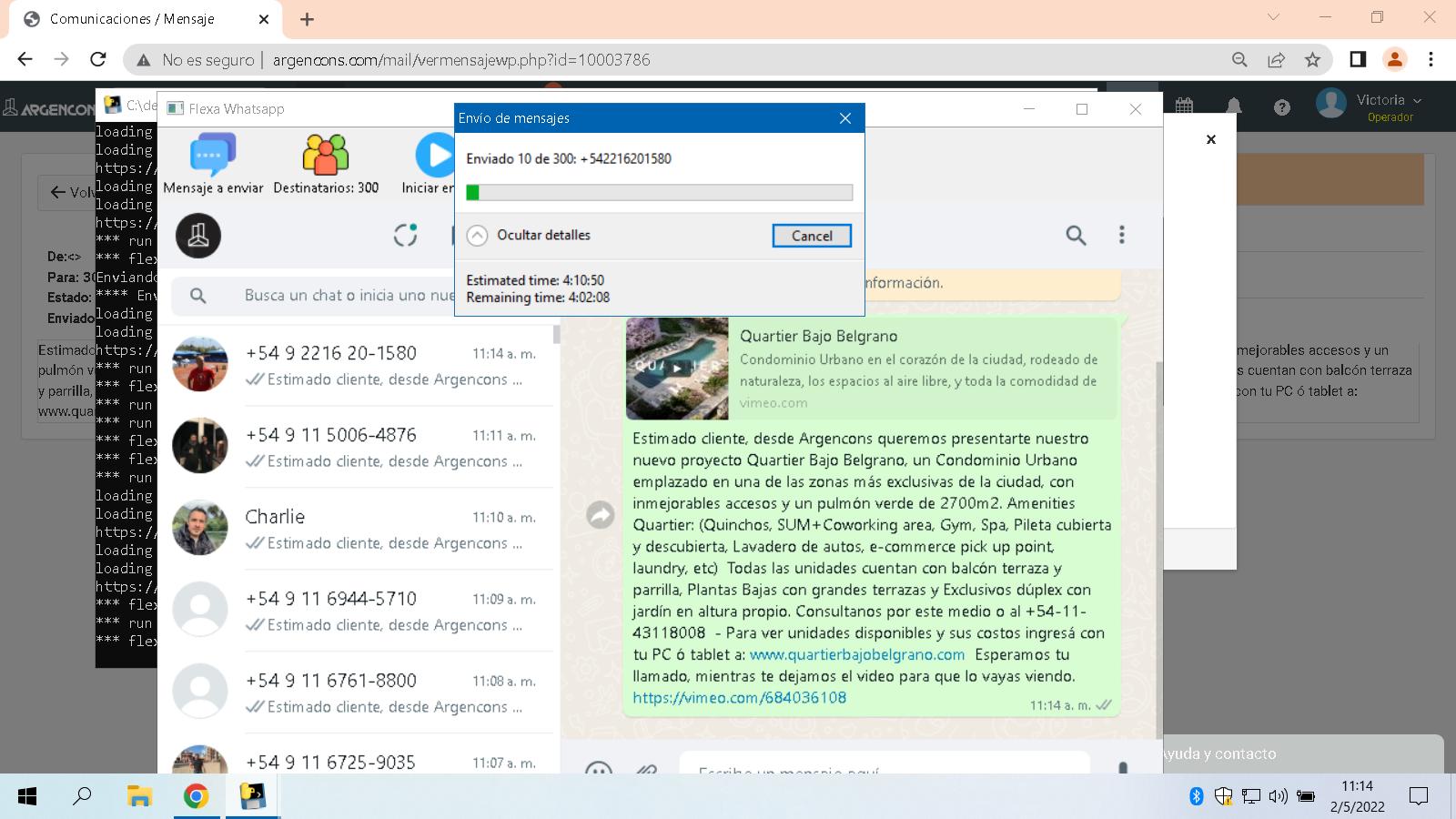Open chat +54 9 11 6944-5710

pyautogui.click(x=356, y=611)
